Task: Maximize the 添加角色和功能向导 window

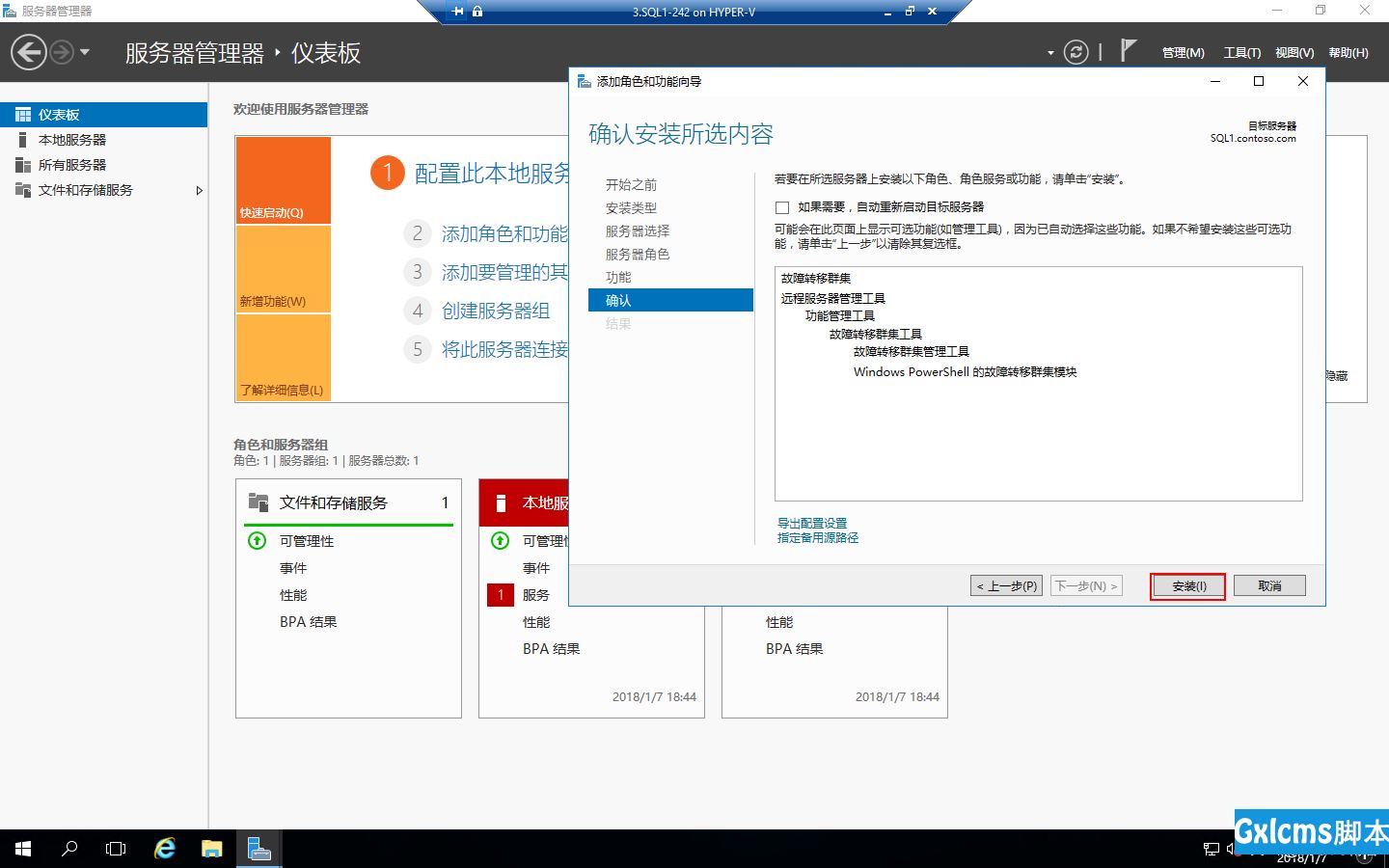Action: [x=1259, y=81]
